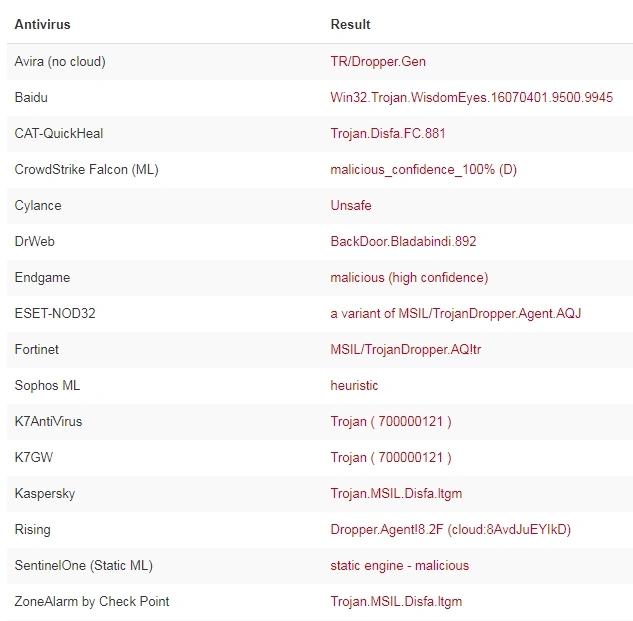Image resolution: width=633 pixels, height=621 pixels.
Task: Select the CrowdStrike Falcon (ML) entry
Action: [86, 170]
